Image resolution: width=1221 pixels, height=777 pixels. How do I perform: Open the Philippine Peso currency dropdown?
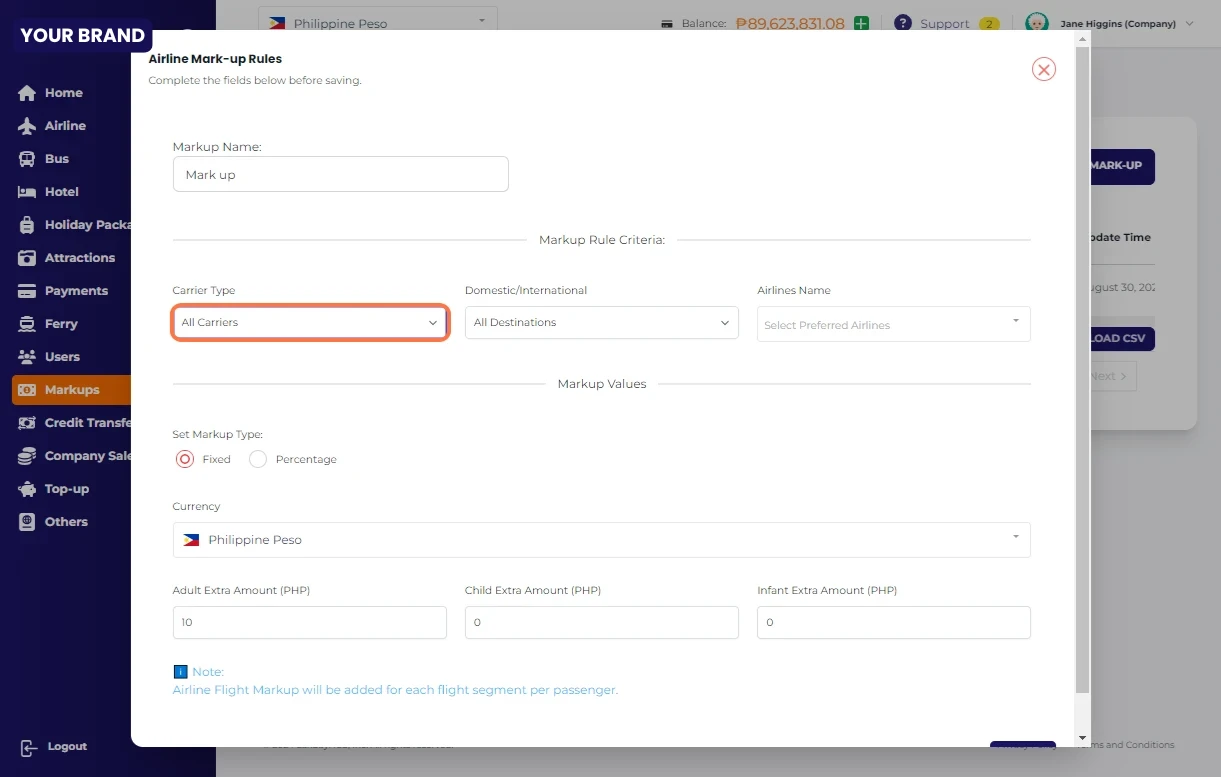[601, 540]
